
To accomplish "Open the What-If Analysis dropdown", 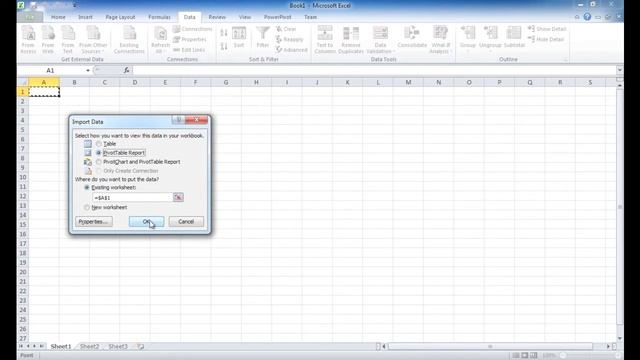I will pyautogui.click(x=440, y=39).
